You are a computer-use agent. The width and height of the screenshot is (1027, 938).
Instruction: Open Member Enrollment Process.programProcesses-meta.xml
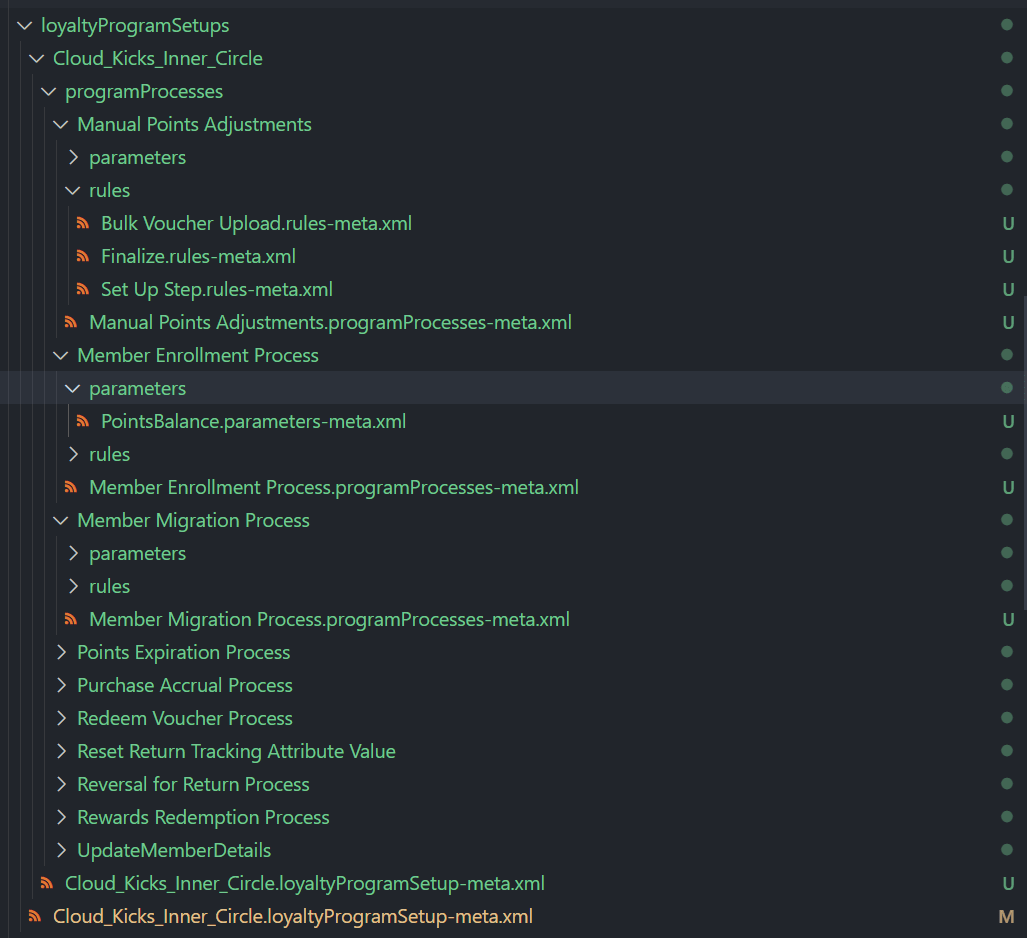pos(334,486)
